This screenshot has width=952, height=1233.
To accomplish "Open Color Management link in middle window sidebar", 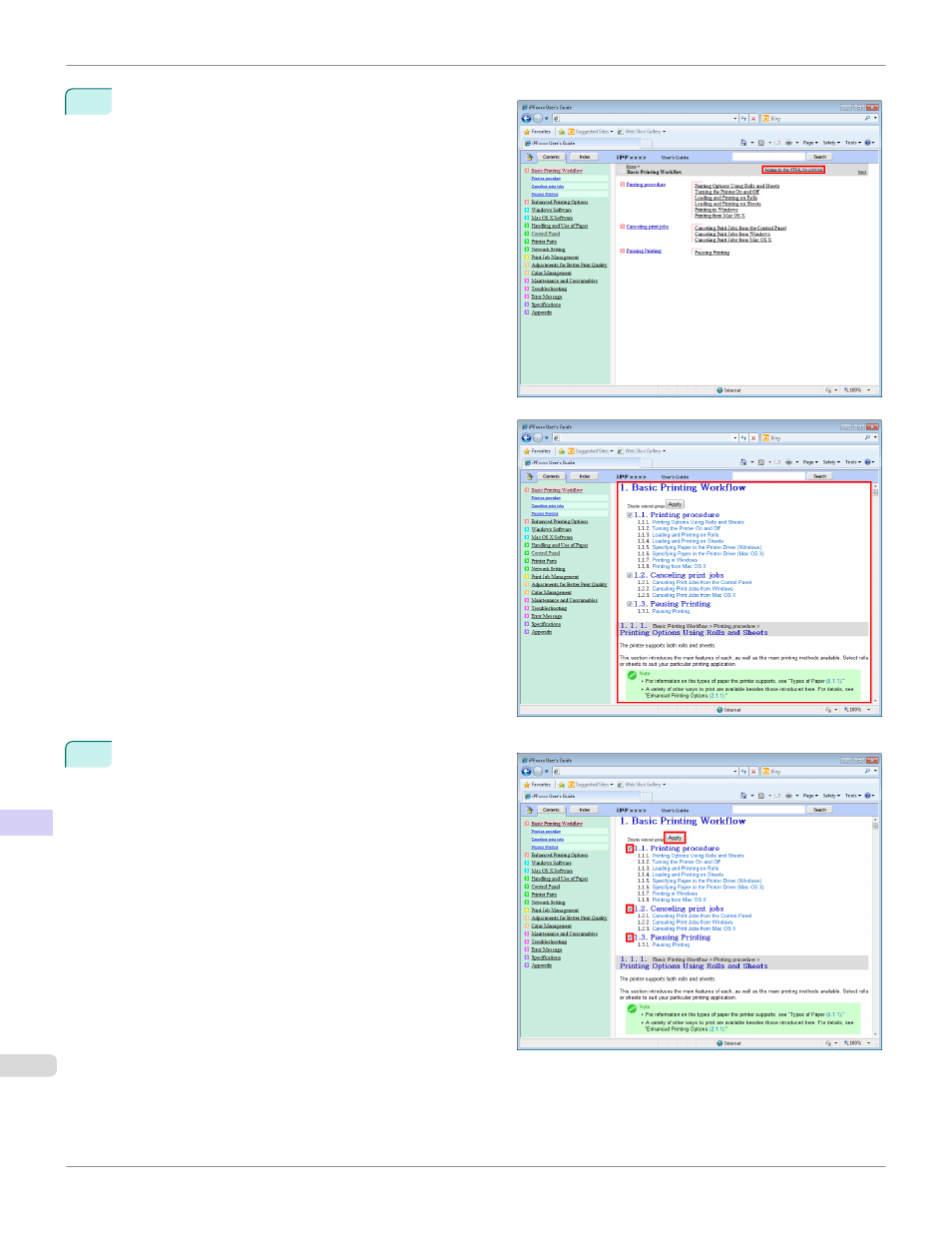I will pyautogui.click(x=552, y=592).
